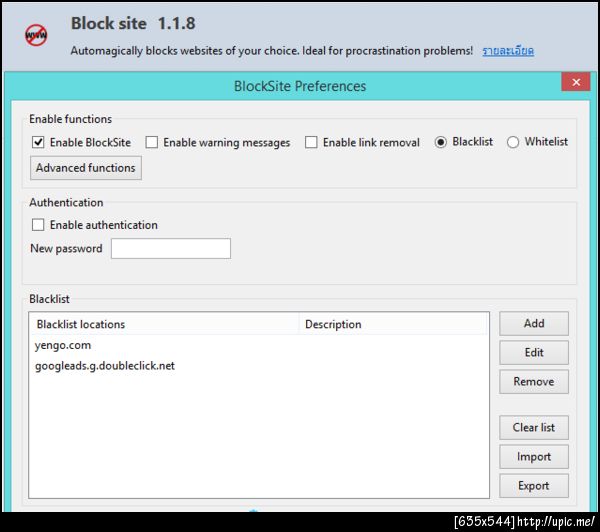Import a blacklist file
The image size is (600, 532).
pyautogui.click(x=534, y=456)
